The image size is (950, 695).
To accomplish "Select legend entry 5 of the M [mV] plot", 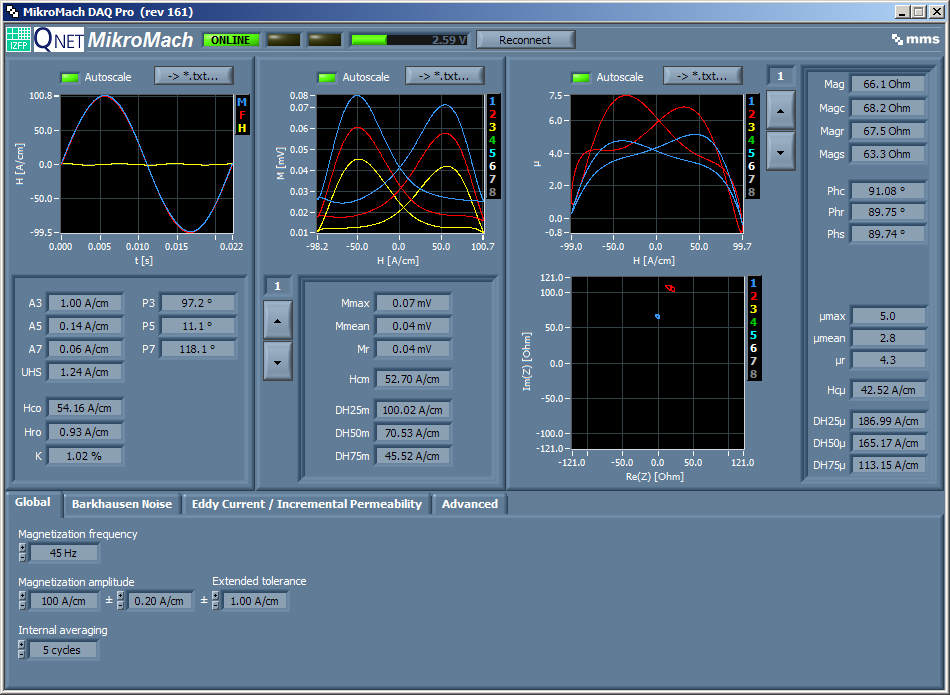I will pyautogui.click(x=492, y=153).
